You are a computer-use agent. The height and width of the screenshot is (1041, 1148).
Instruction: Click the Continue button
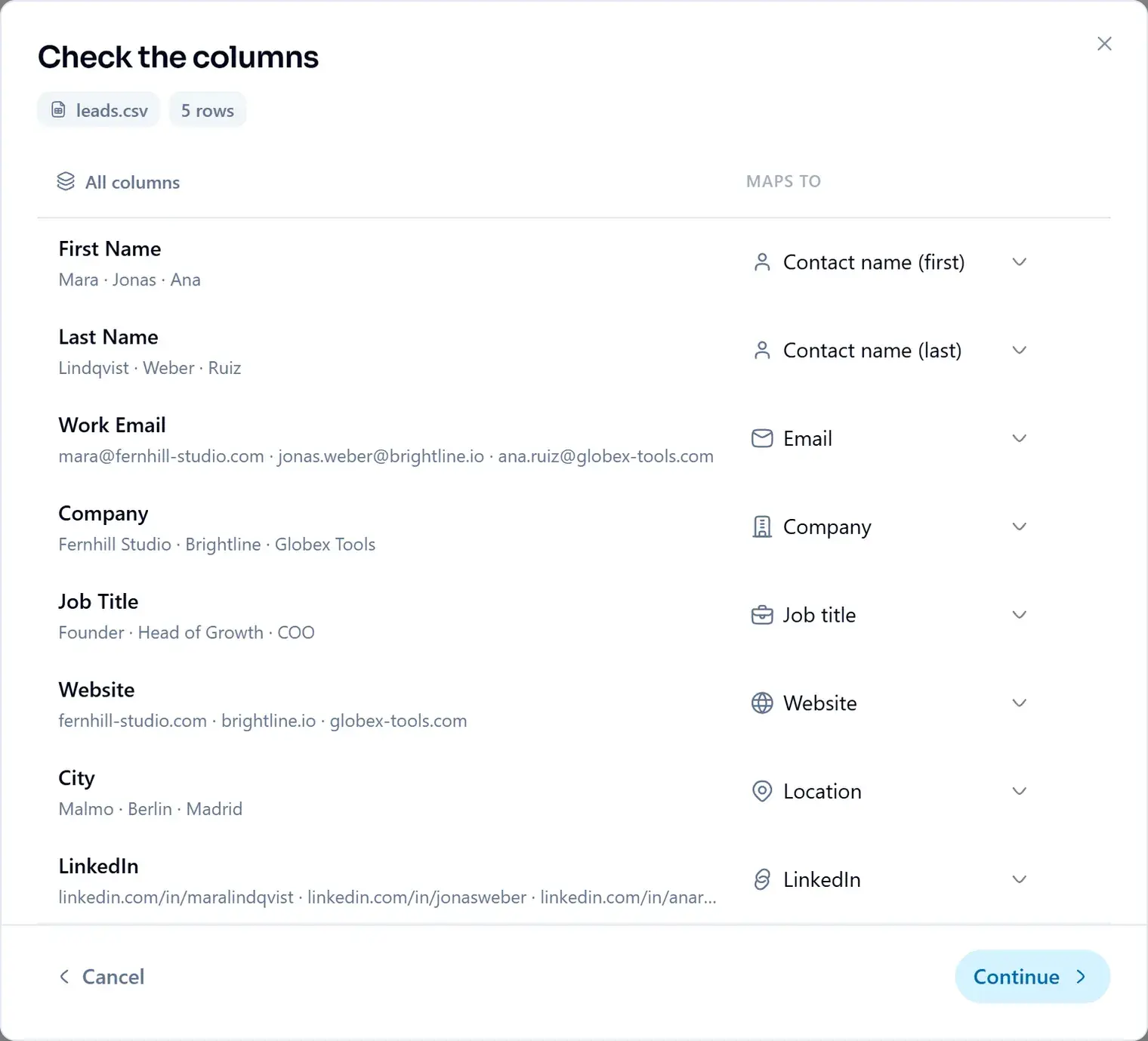pos(1032,976)
